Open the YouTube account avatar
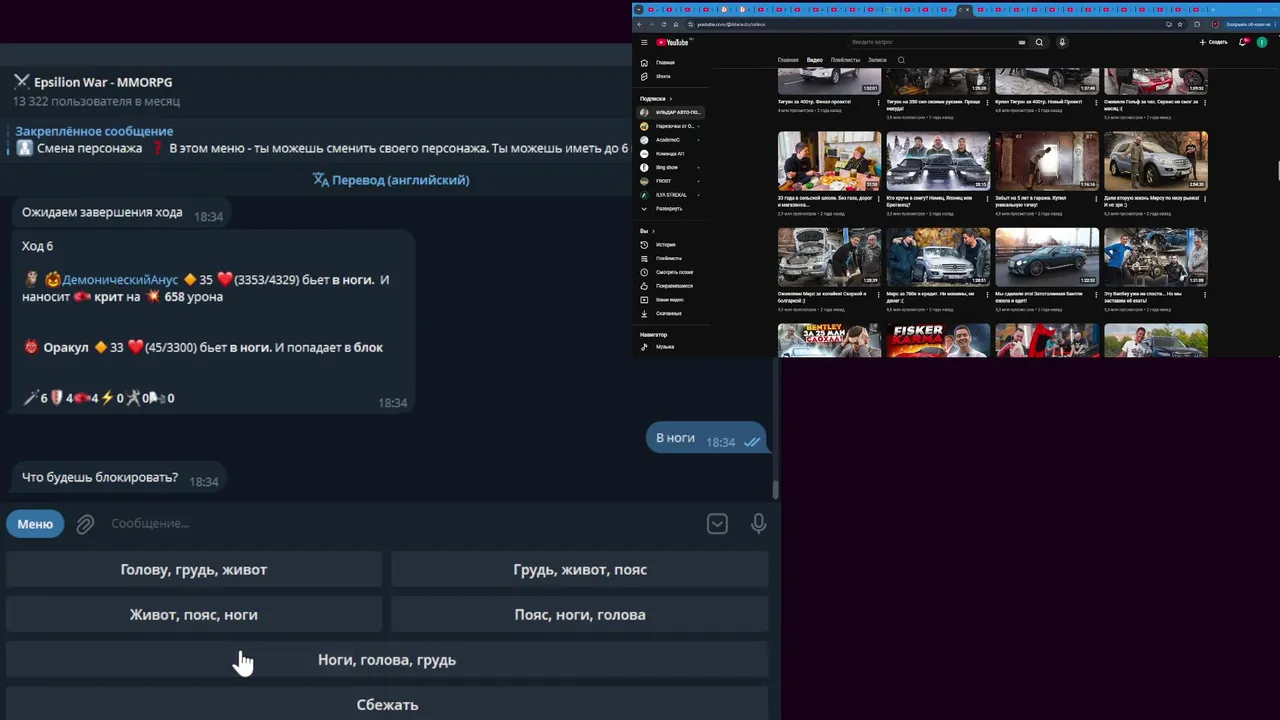Viewport: 1280px width, 720px height. pyautogui.click(x=1262, y=42)
